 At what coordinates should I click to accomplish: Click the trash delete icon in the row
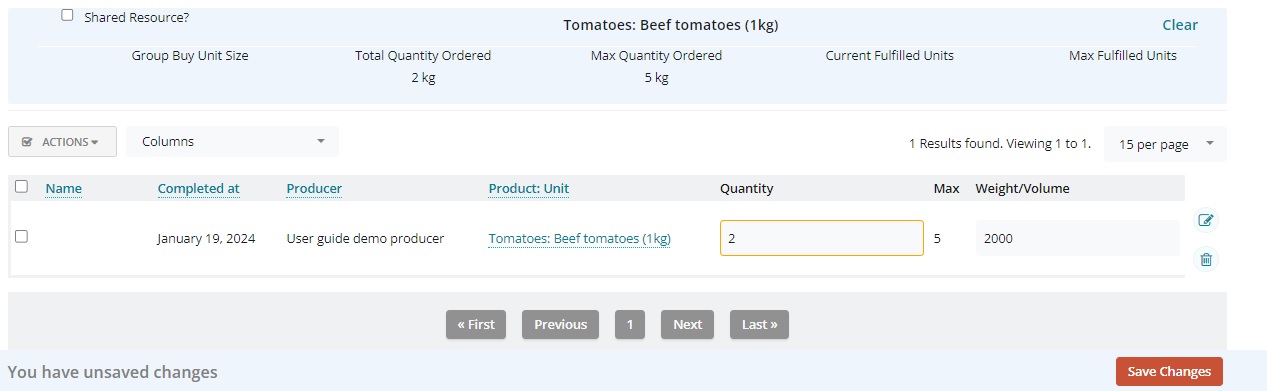point(1205,260)
